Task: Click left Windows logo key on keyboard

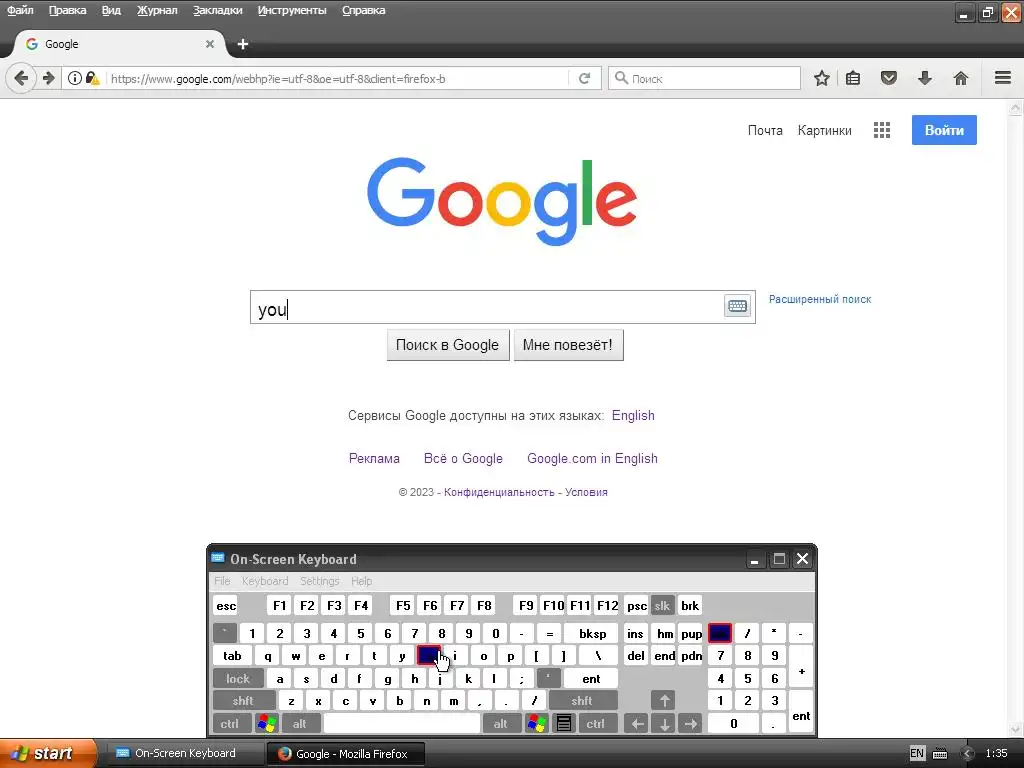Action: click(x=266, y=724)
